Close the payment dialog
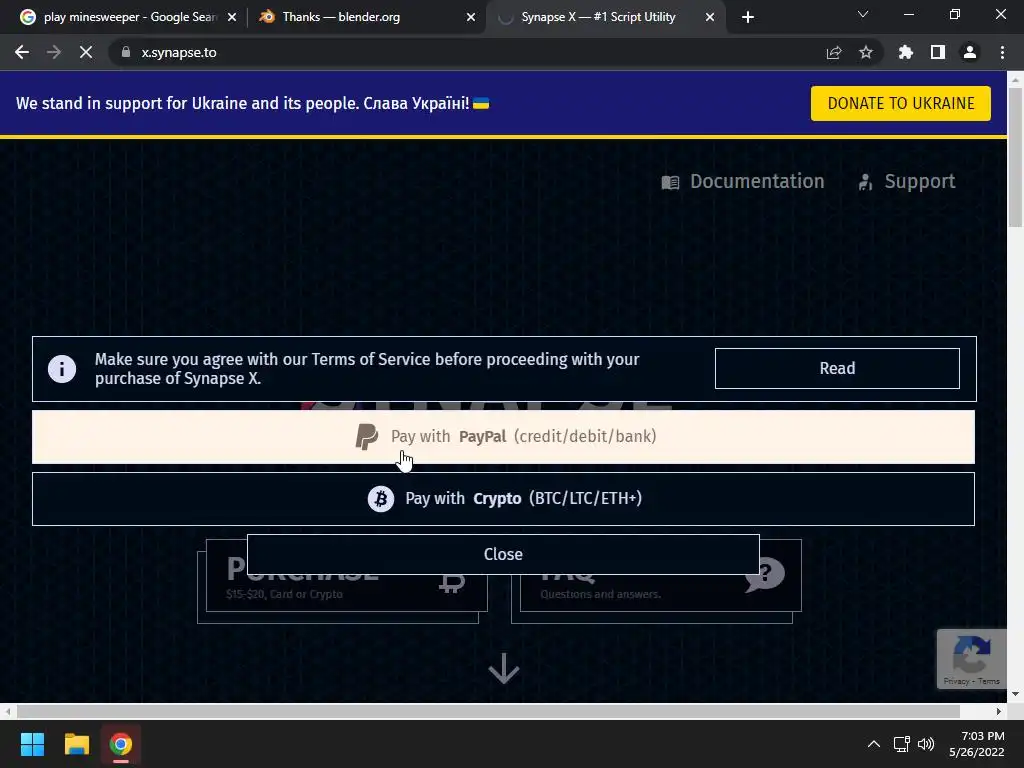The image size is (1024, 768). [504, 554]
